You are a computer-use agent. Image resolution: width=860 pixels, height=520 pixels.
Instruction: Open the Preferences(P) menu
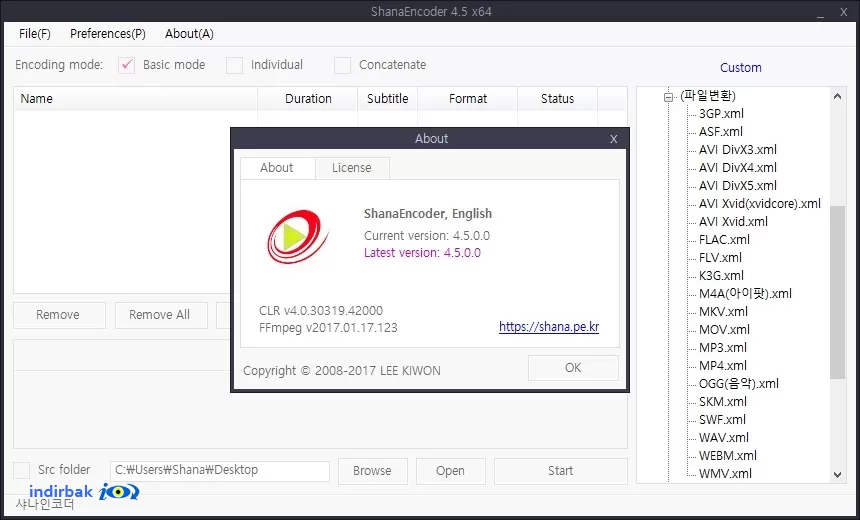pos(108,34)
